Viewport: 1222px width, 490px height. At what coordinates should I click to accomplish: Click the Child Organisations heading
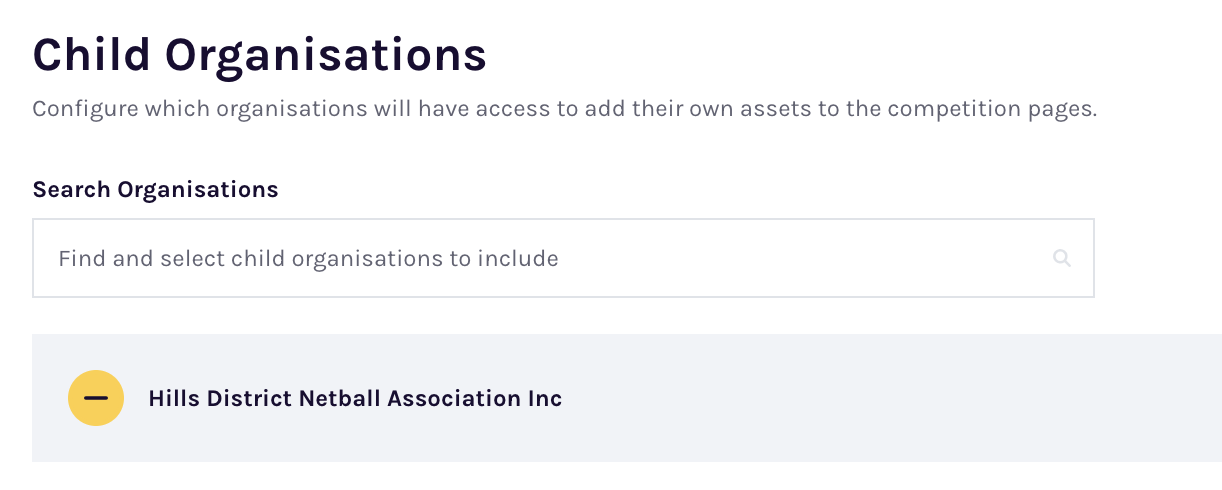tap(260, 56)
